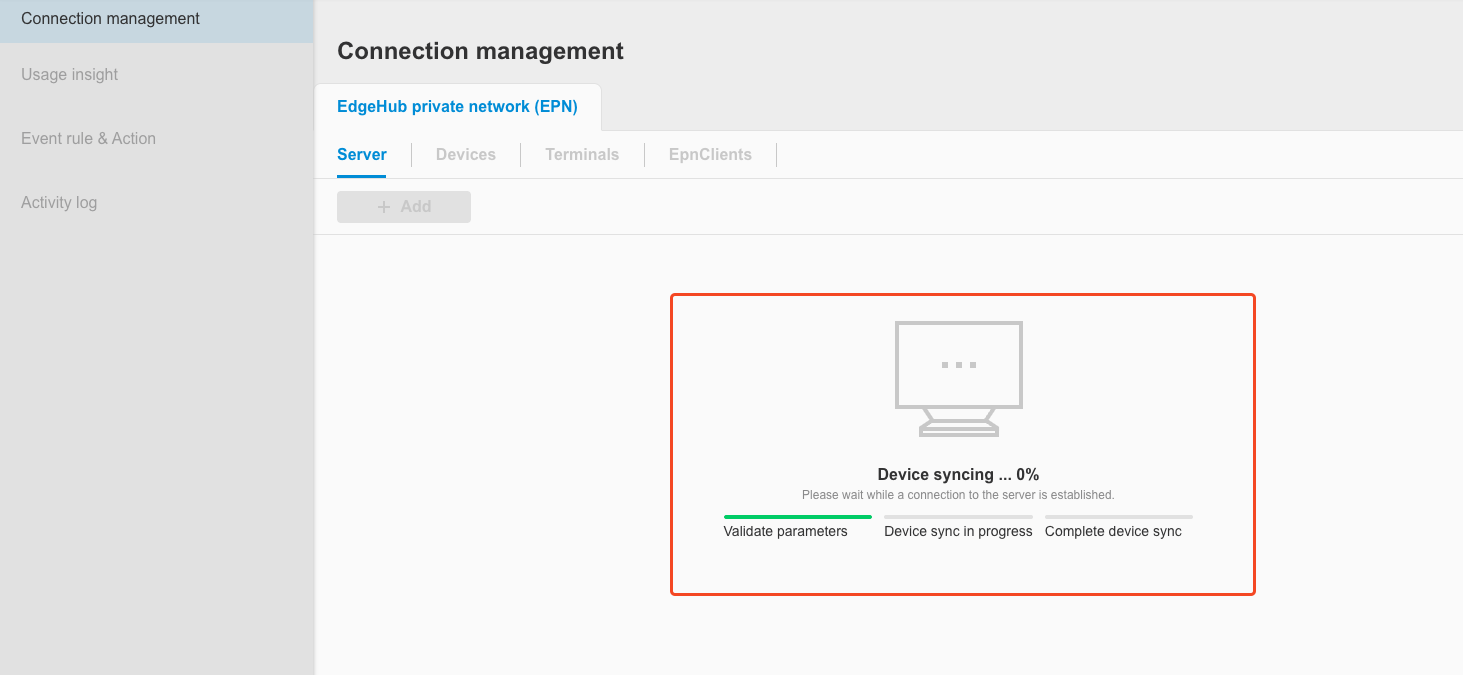Click the Validate parameters step label
1463x675 pixels.
point(785,531)
